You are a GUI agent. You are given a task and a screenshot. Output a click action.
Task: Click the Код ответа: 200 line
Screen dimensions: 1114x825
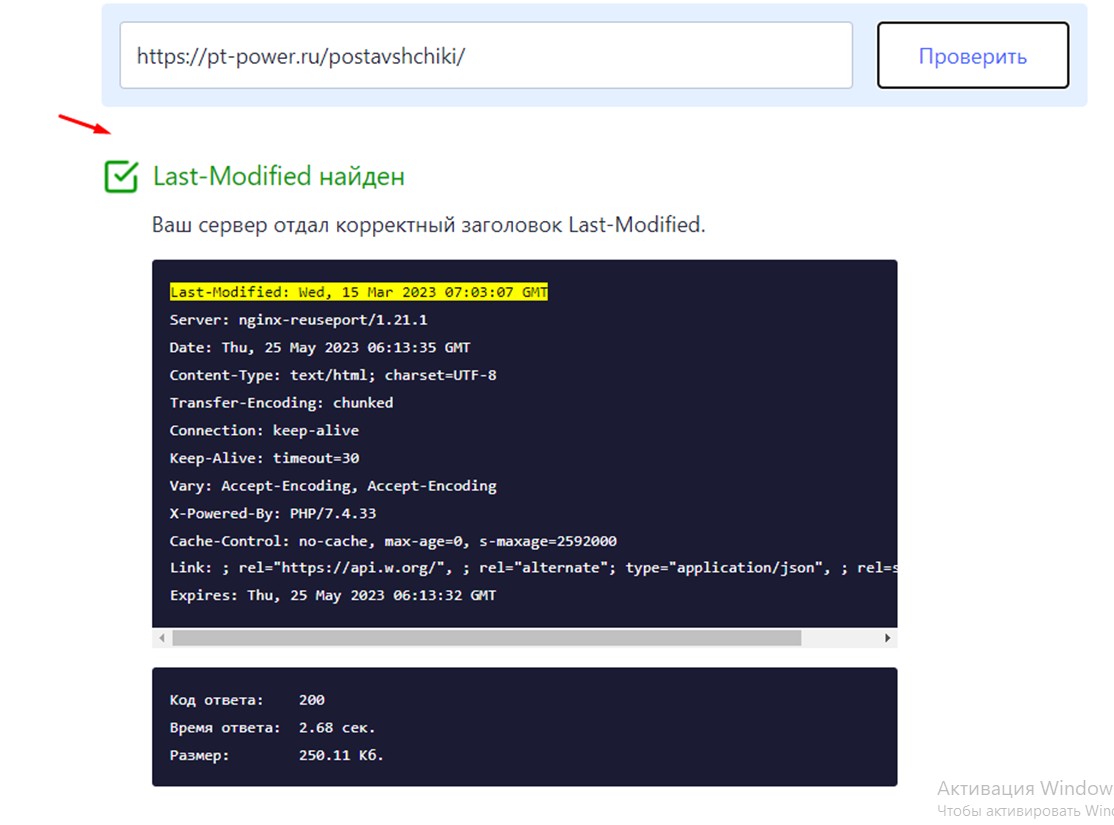247,700
